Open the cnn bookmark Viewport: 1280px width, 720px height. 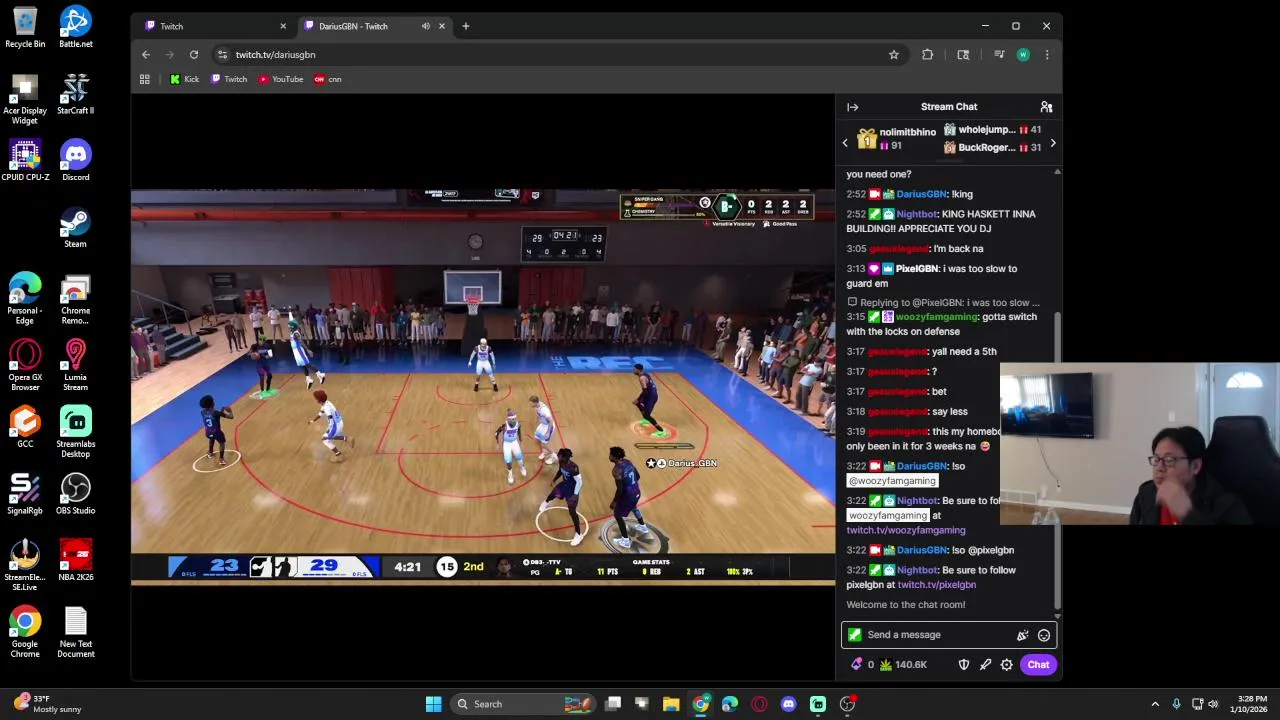[x=328, y=79]
